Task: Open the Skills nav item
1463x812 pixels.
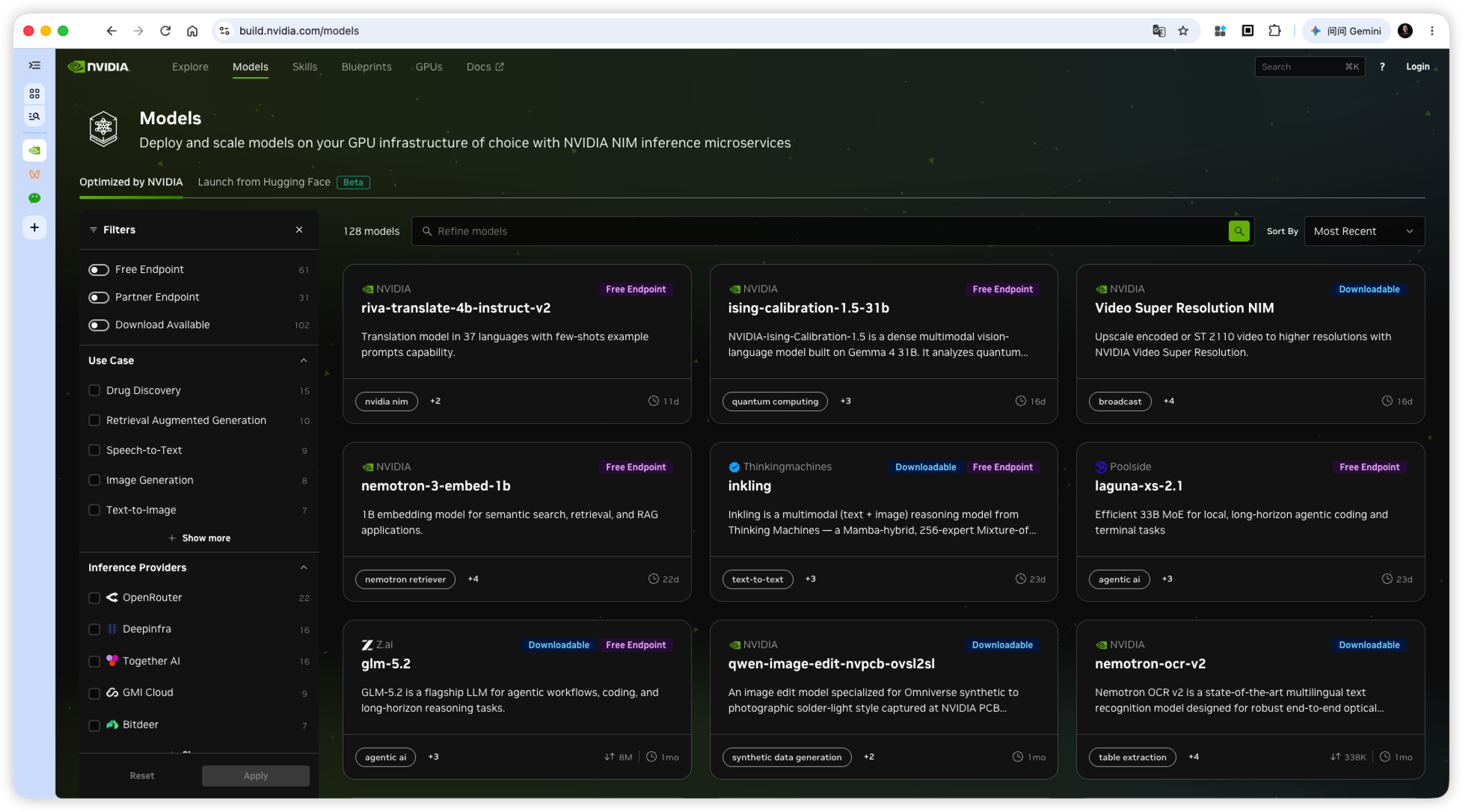Action: click(304, 67)
